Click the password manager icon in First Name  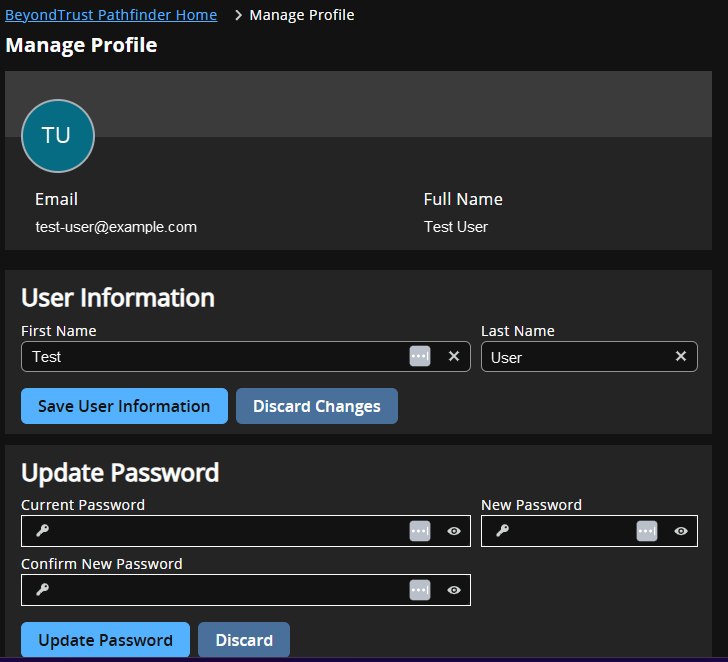point(420,357)
